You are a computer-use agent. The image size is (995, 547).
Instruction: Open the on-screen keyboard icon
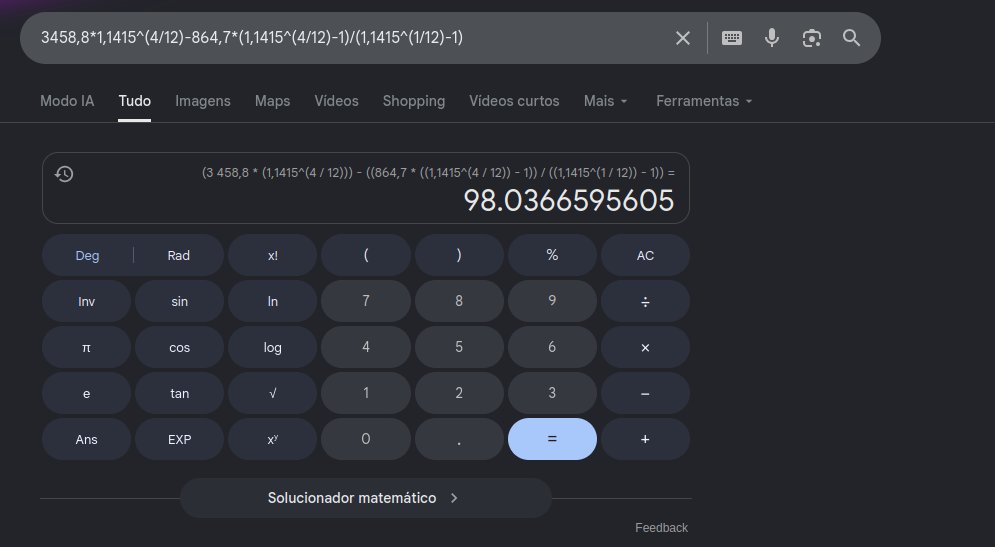click(732, 38)
